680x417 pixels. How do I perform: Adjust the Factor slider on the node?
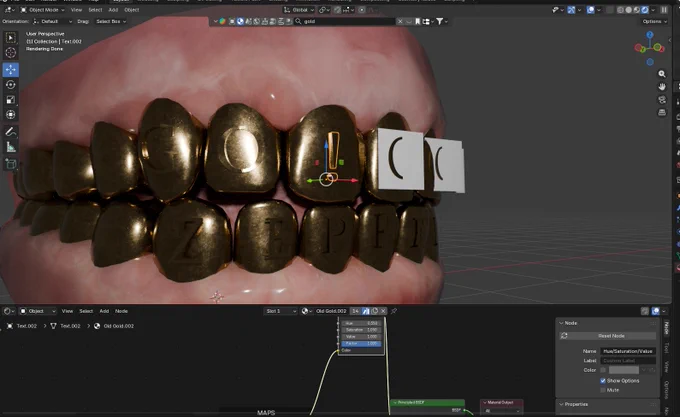(361, 343)
